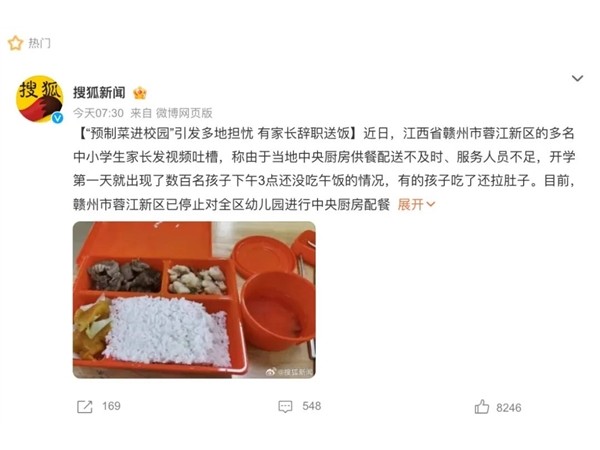Viewport: 600px width, 450px height.
Task: Click the repost share icon
Action: (x=85, y=406)
